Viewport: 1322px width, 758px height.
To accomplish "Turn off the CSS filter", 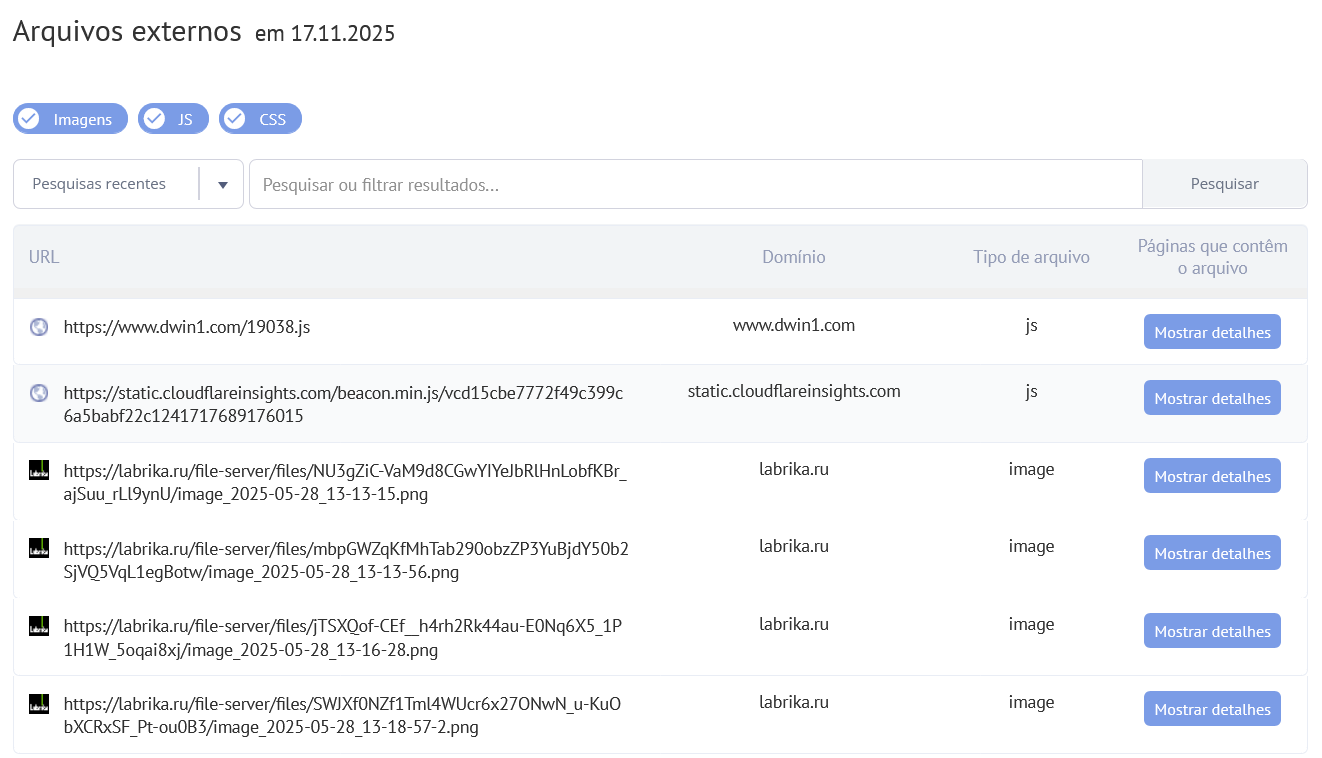I will pyautogui.click(x=260, y=118).
